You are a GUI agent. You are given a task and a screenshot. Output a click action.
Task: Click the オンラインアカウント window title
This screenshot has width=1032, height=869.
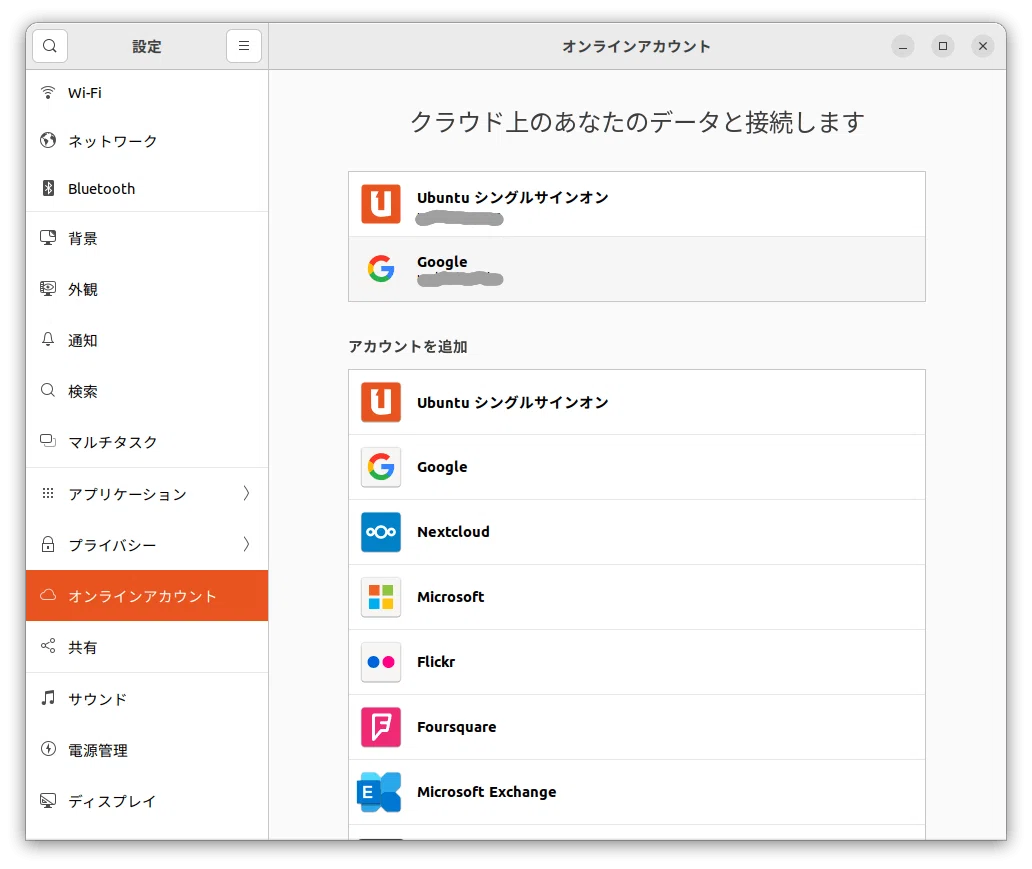pos(636,46)
